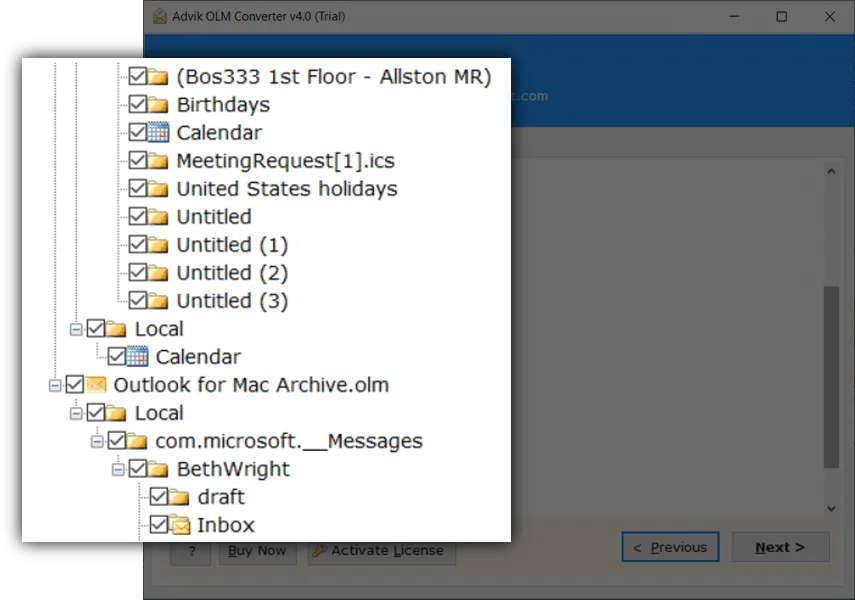
Task: Uncheck the Inbox checkbox
Action: pyautogui.click(x=159, y=525)
